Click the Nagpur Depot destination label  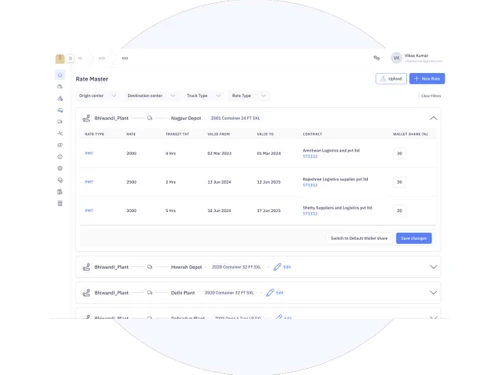[186, 118]
